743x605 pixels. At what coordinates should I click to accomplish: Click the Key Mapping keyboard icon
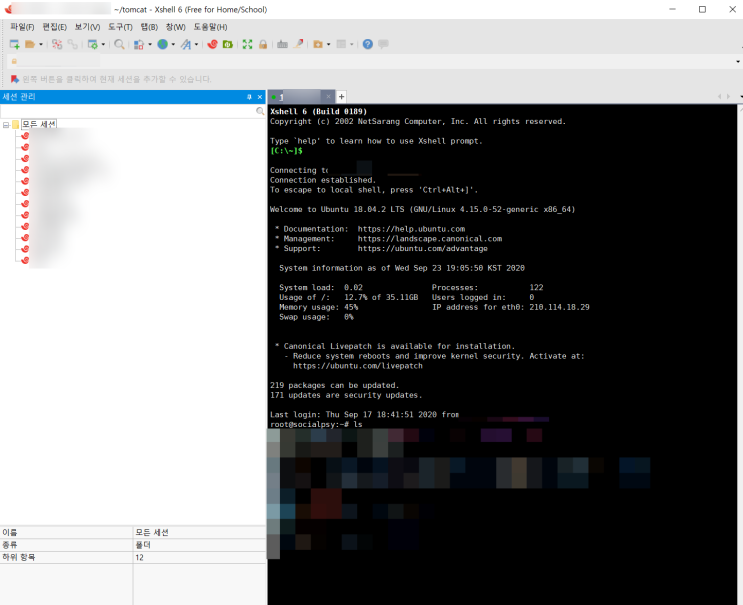click(x=282, y=44)
